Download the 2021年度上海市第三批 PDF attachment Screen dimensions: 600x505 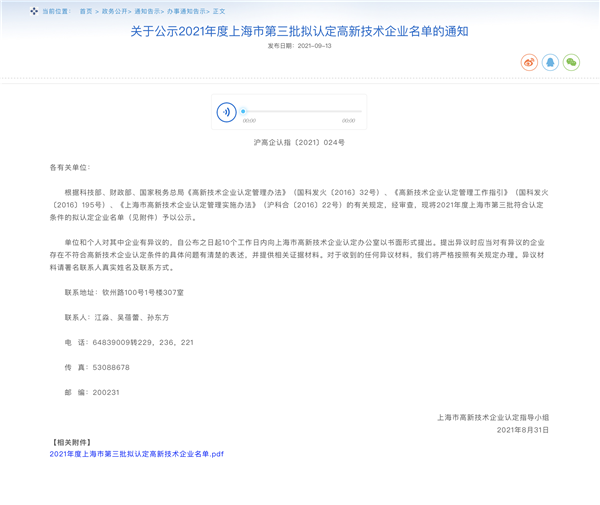(x=137, y=453)
